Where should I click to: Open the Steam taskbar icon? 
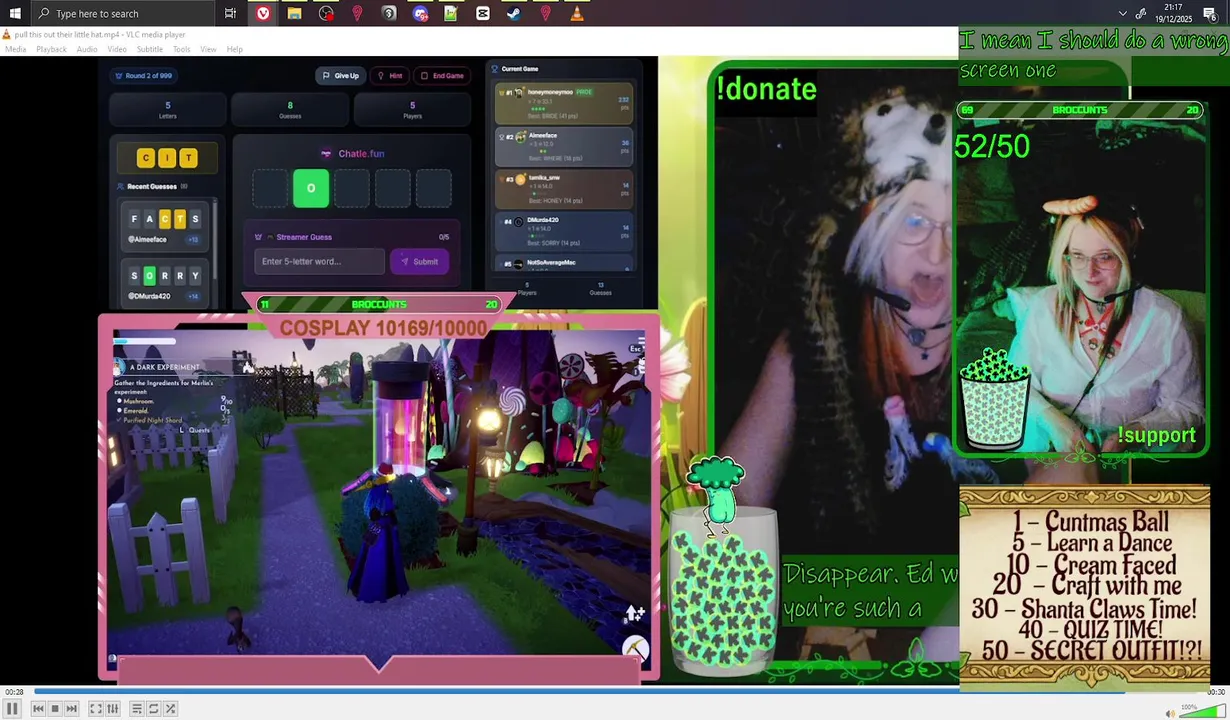pyautogui.click(x=514, y=13)
